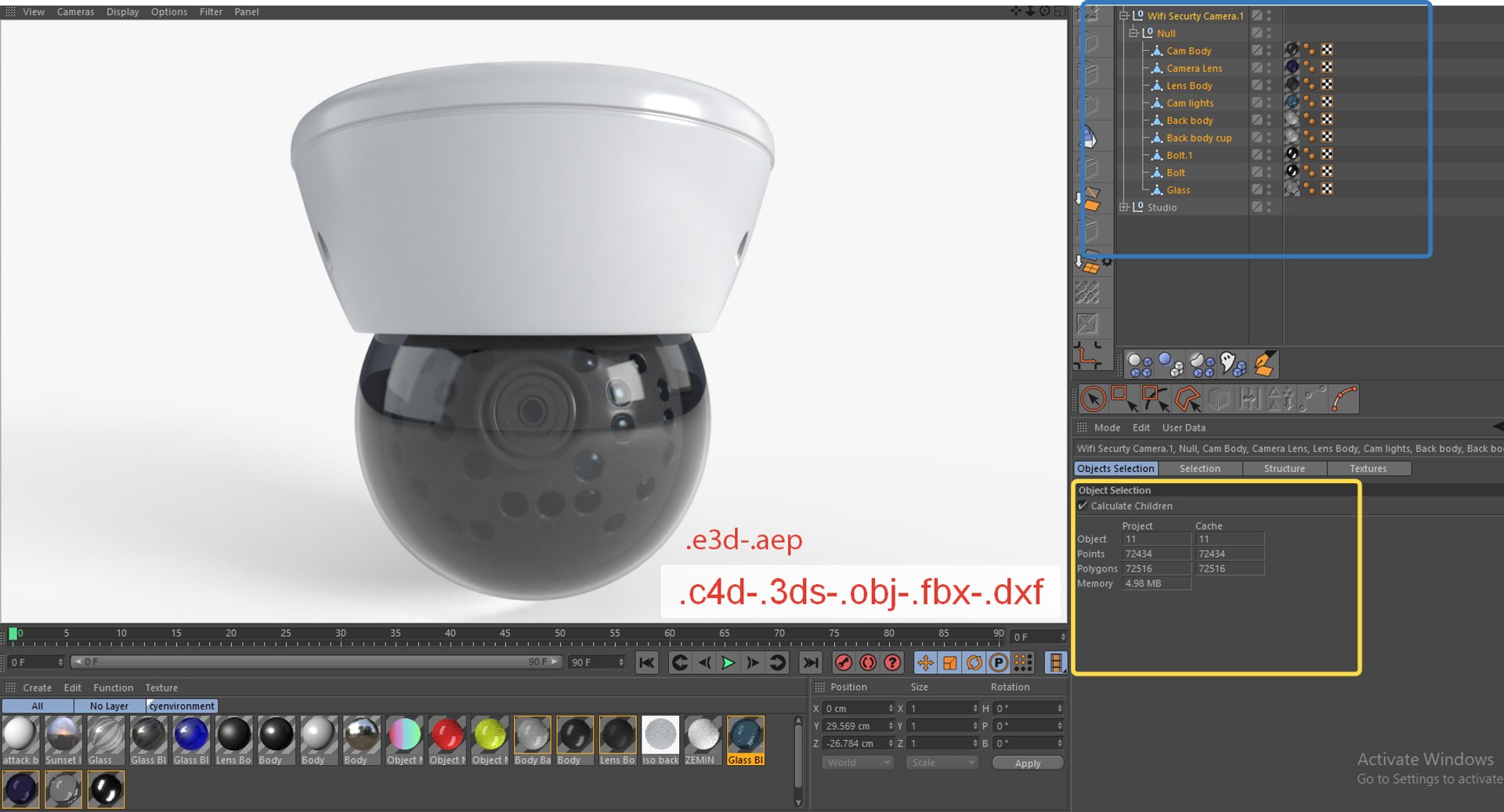Open User Data menu
The image size is (1504, 812).
pos(1184,428)
